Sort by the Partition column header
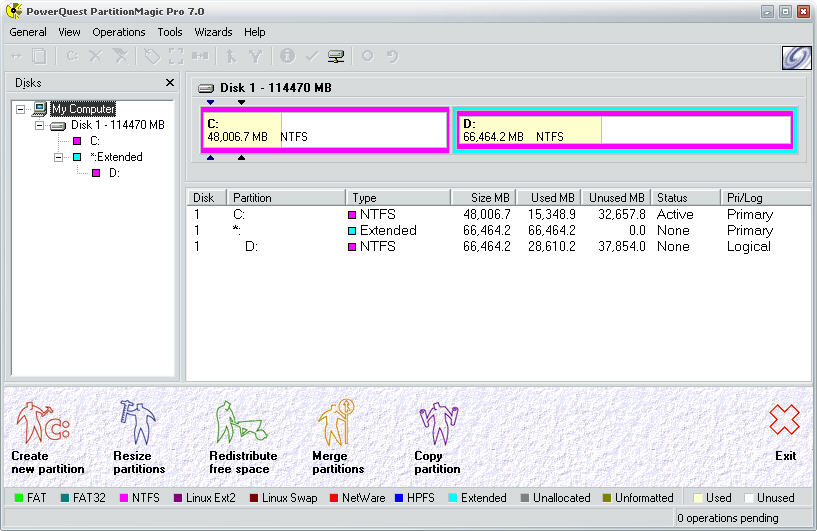This screenshot has height=531, width=817. tap(286, 198)
